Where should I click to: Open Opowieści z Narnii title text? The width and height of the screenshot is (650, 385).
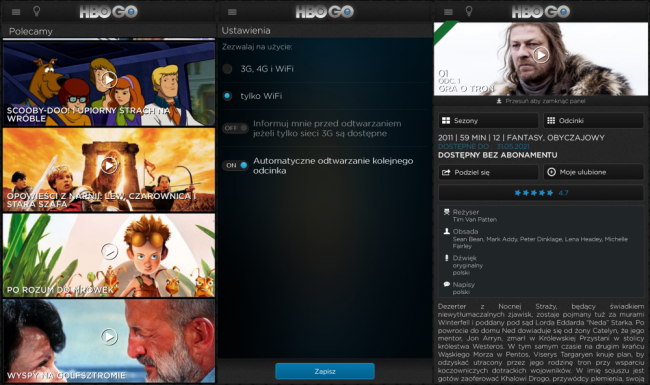point(102,200)
